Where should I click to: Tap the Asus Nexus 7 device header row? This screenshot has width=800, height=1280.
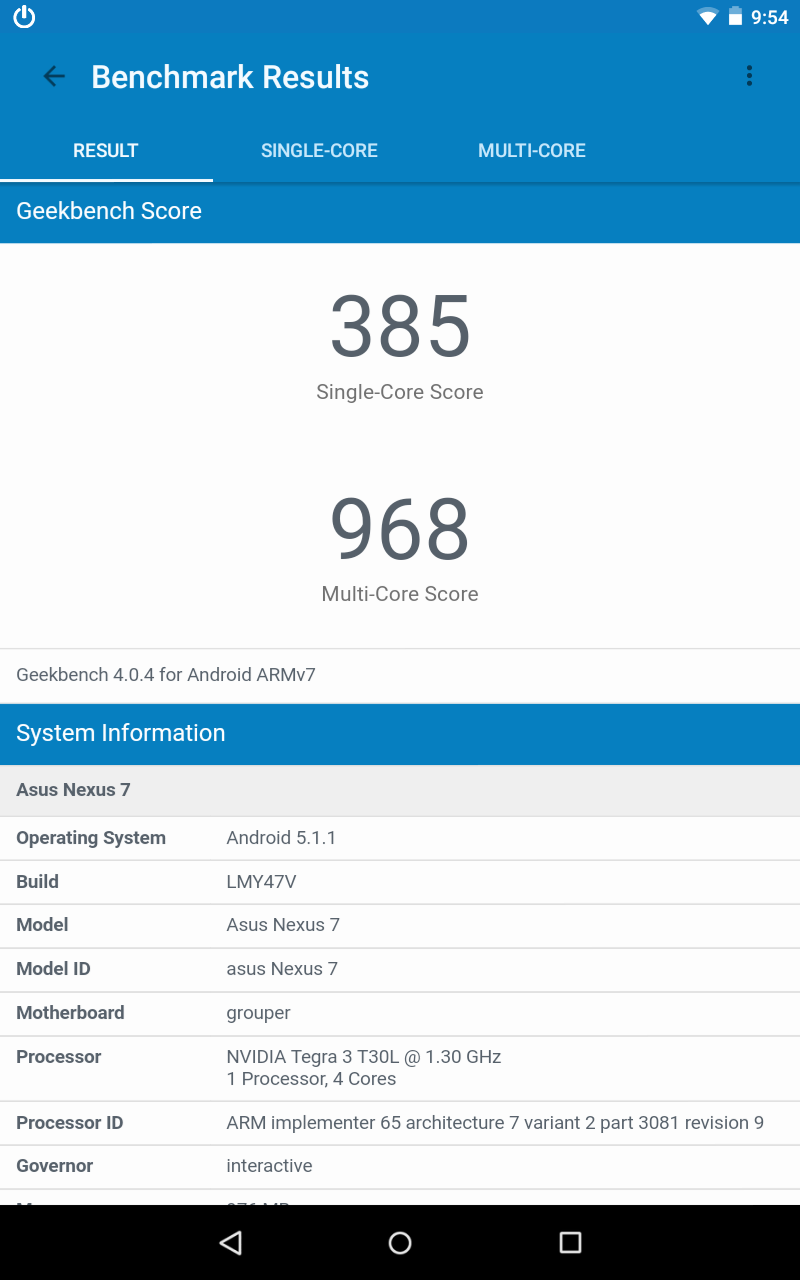(400, 790)
